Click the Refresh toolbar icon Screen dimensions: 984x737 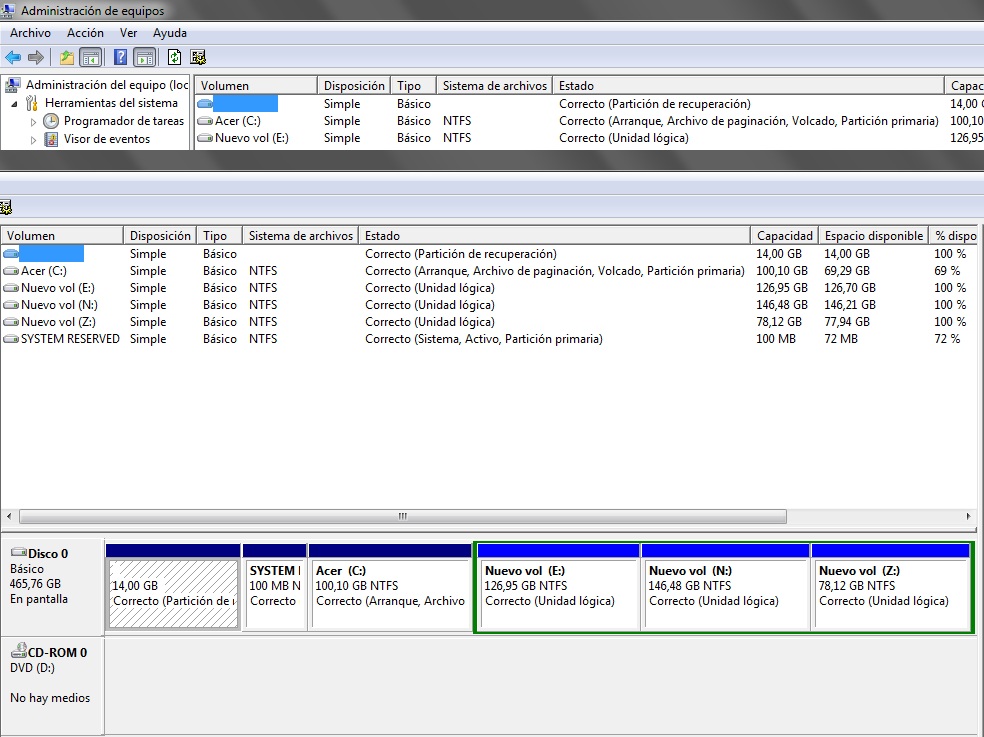[x=175, y=57]
